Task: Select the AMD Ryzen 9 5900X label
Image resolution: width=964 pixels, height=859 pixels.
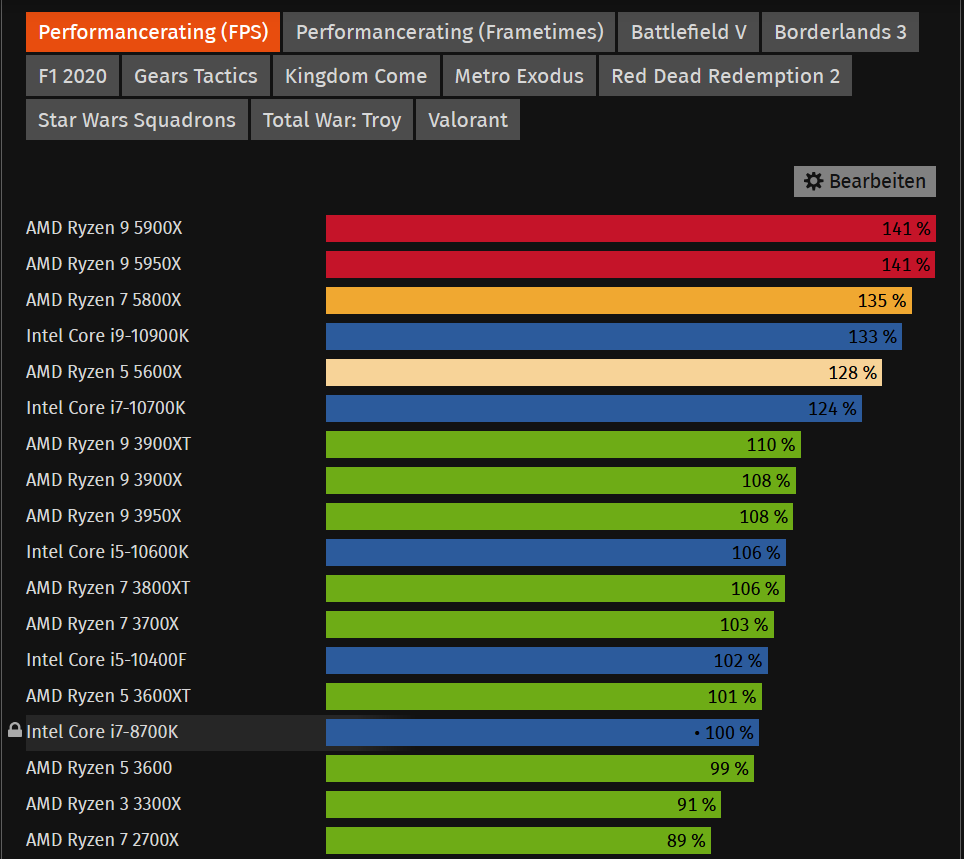Action: click(104, 228)
